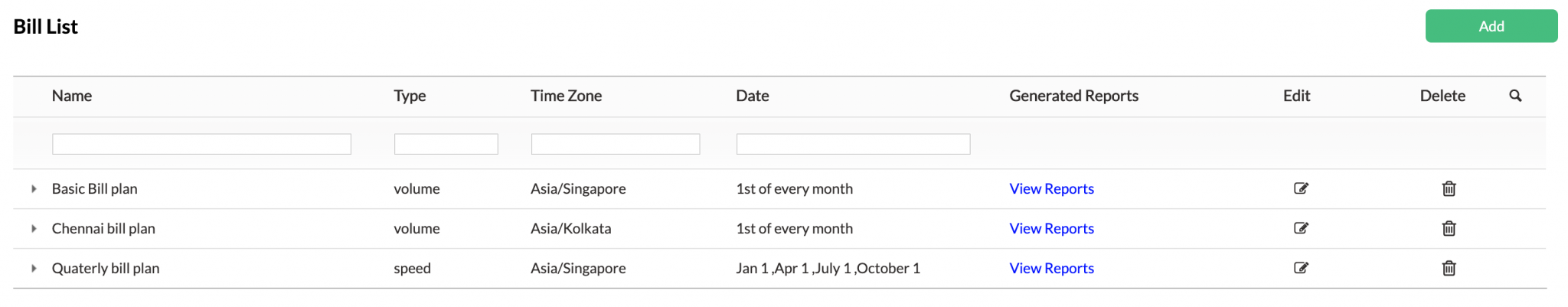Click the Date column header

pyautogui.click(x=753, y=96)
